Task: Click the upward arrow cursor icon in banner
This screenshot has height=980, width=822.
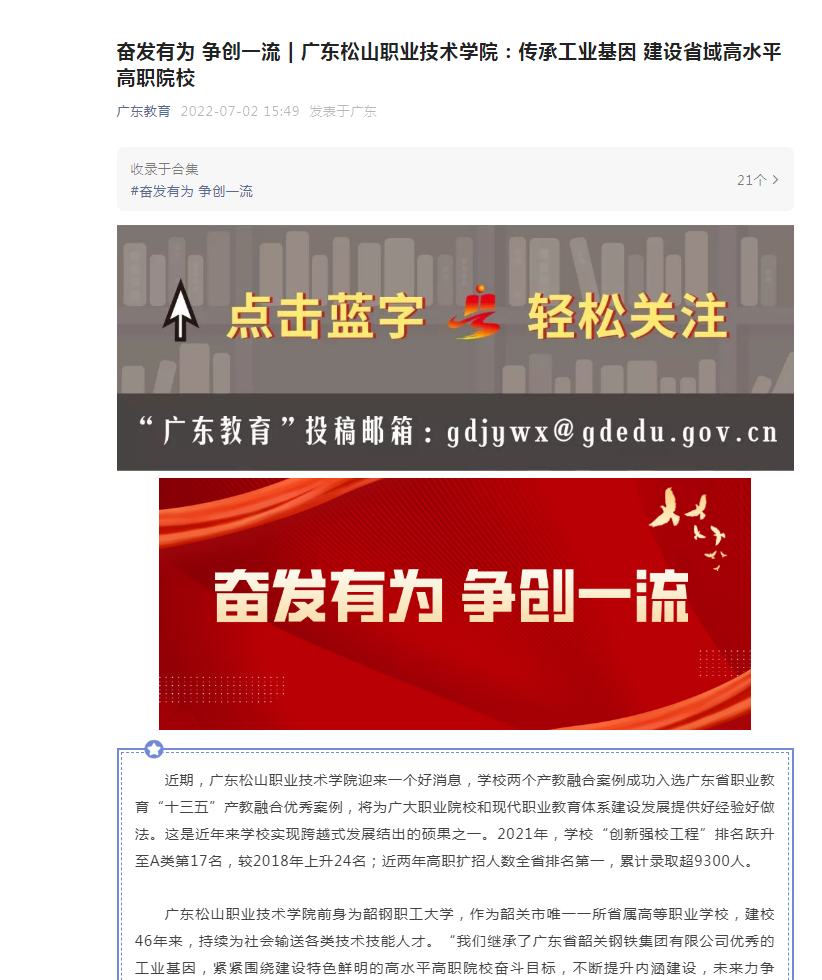Action: point(181,310)
